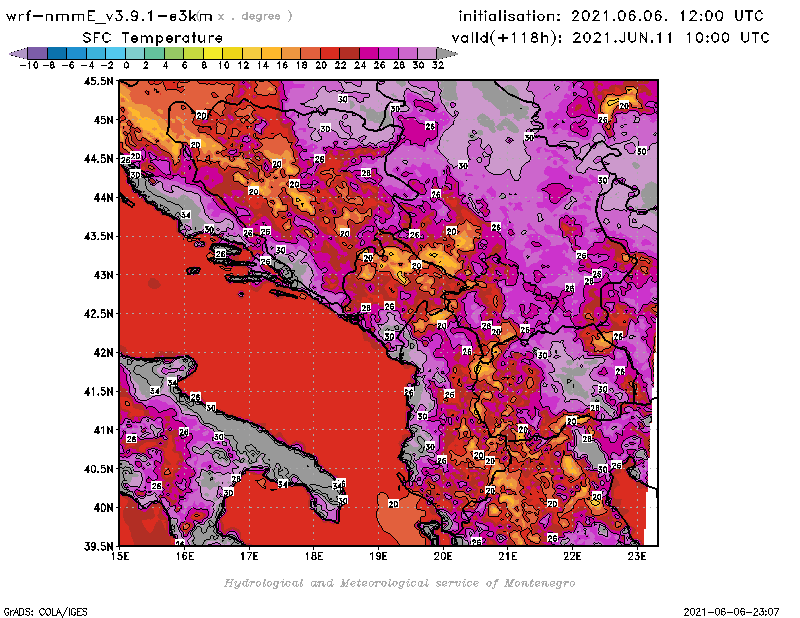Click the 0 tick label on color bar
This screenshot has height=618, width=800.
click(126, 65)
